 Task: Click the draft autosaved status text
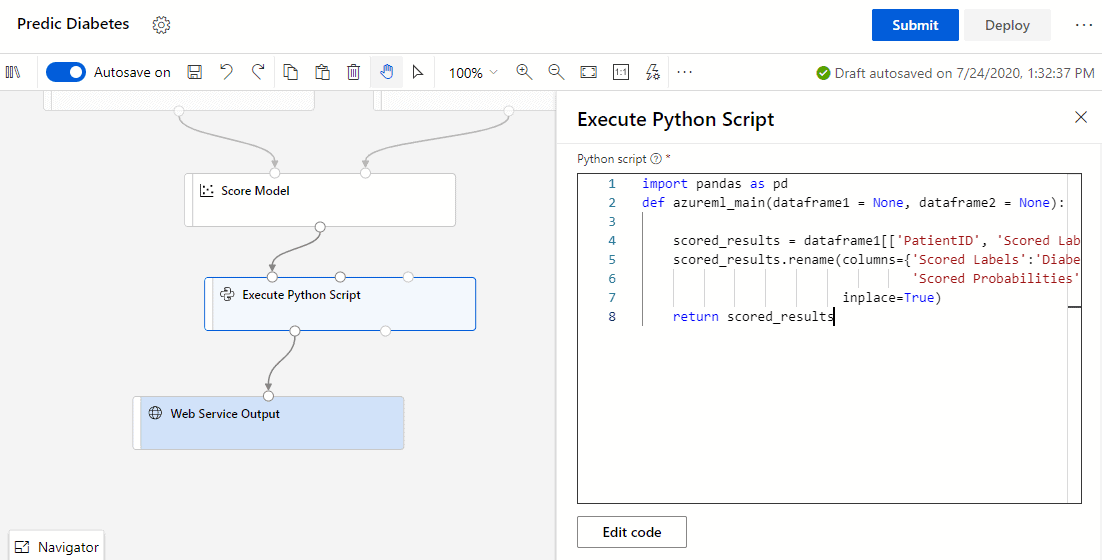point(964,72)
